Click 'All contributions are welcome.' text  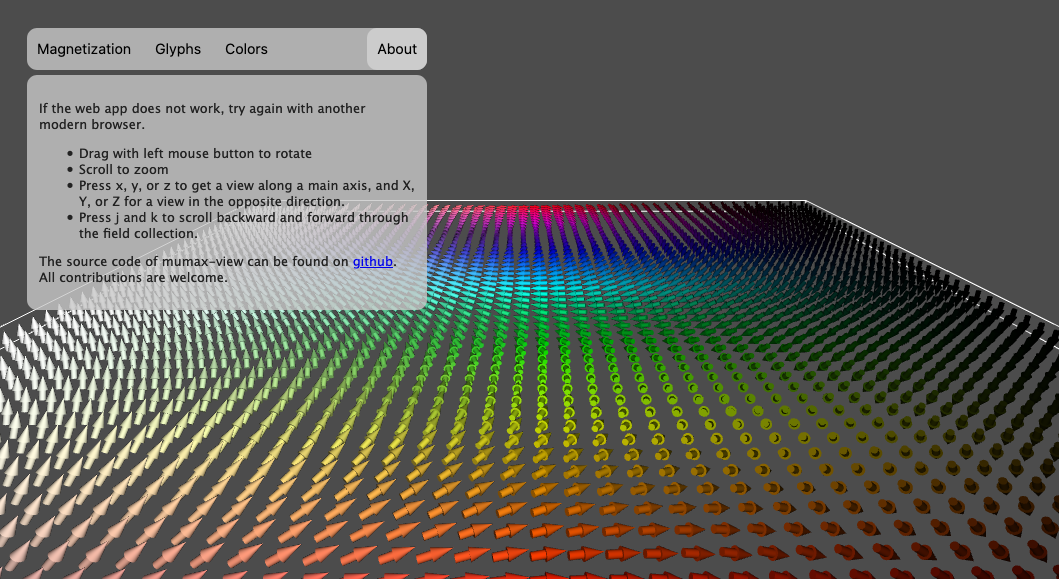click(133, 278)
